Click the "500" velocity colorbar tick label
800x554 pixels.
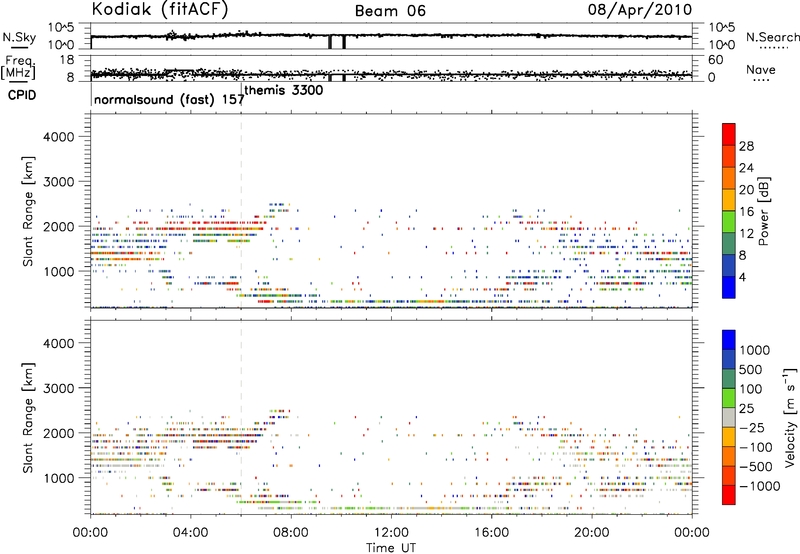(x=751, y=370)
